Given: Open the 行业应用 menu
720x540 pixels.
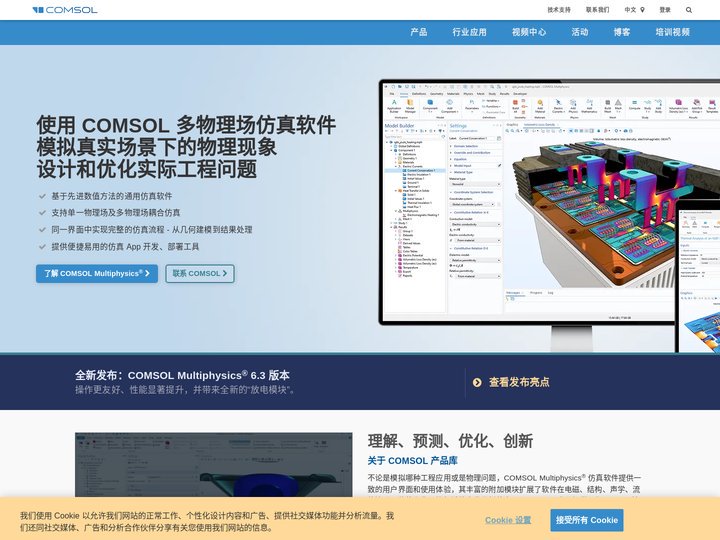Looking at the screenshot, I should coord(469,32).
